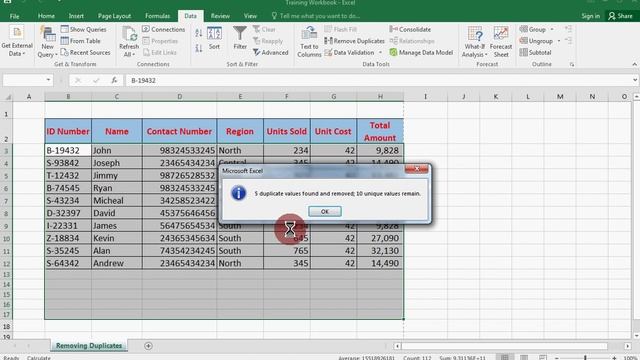Switch to Insert tab

tap(76, 16)
